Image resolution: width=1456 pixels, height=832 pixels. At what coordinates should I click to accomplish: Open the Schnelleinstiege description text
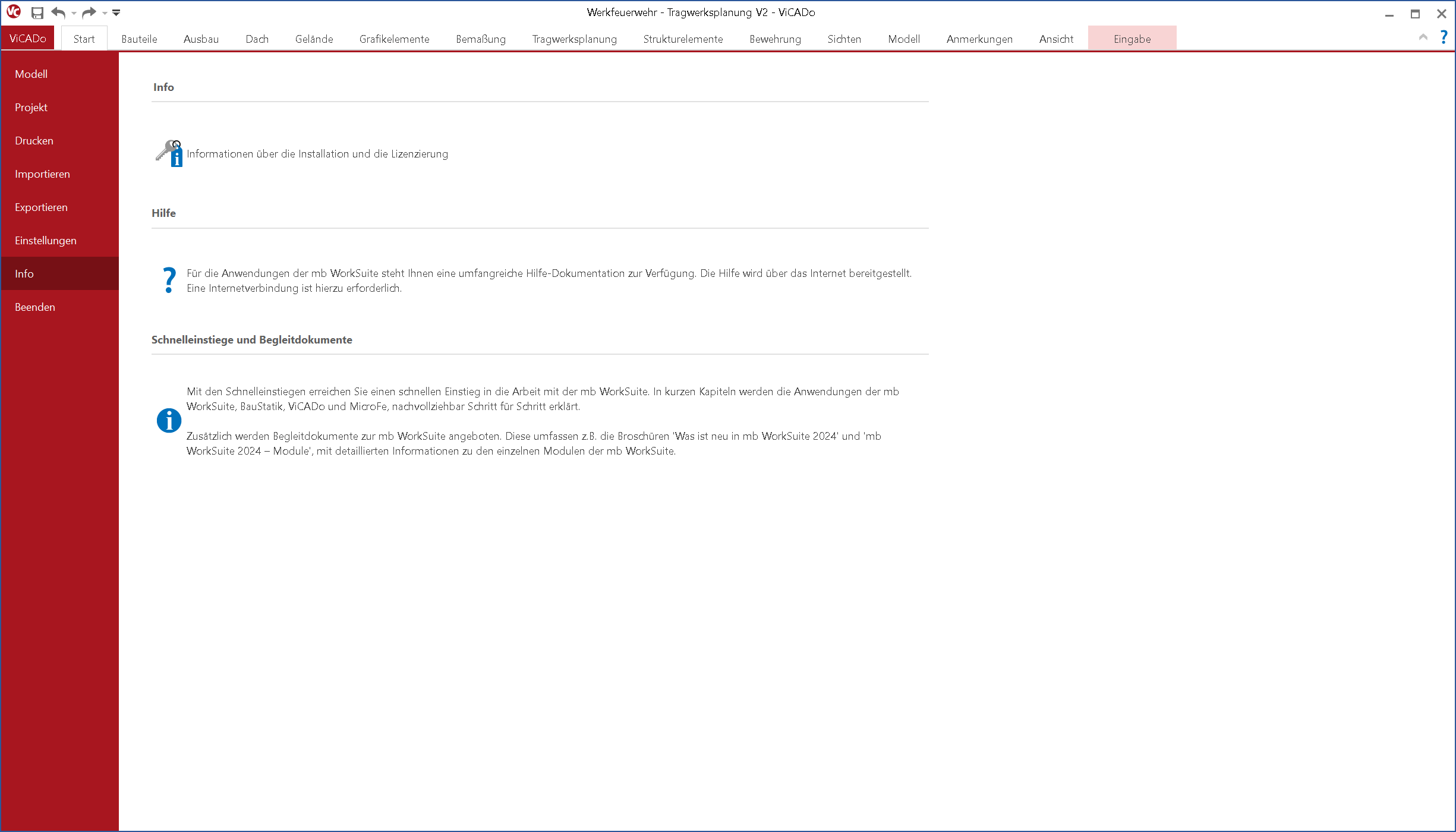coord(543,399)
